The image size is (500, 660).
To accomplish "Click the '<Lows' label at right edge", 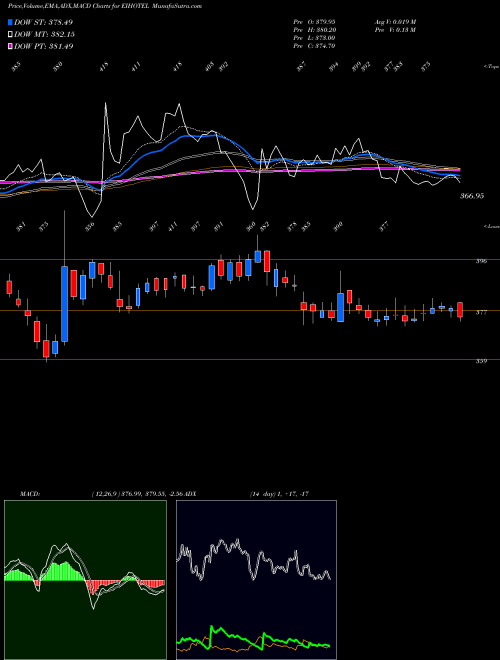I will (491, 226).
